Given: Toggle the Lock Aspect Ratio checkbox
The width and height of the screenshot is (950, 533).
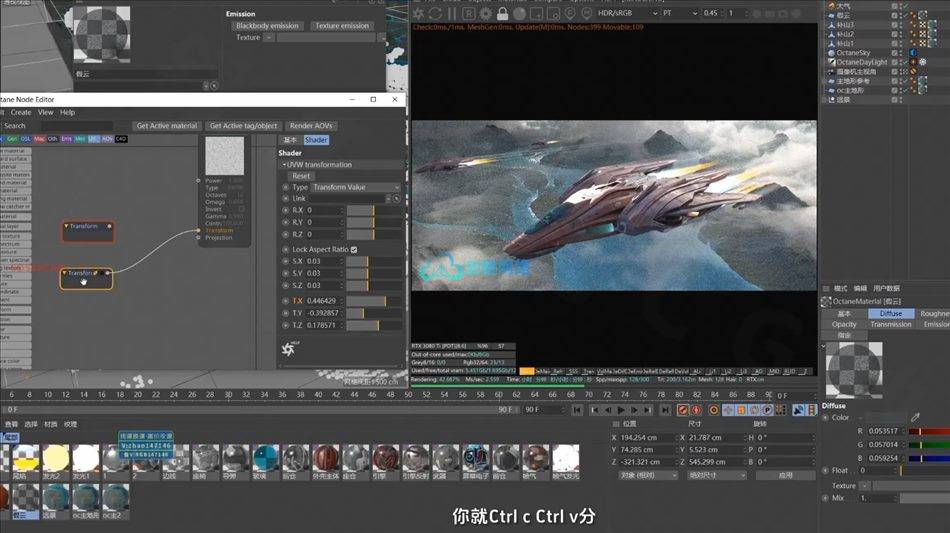Looking at the screenshot, I should (x=354, y=250).
